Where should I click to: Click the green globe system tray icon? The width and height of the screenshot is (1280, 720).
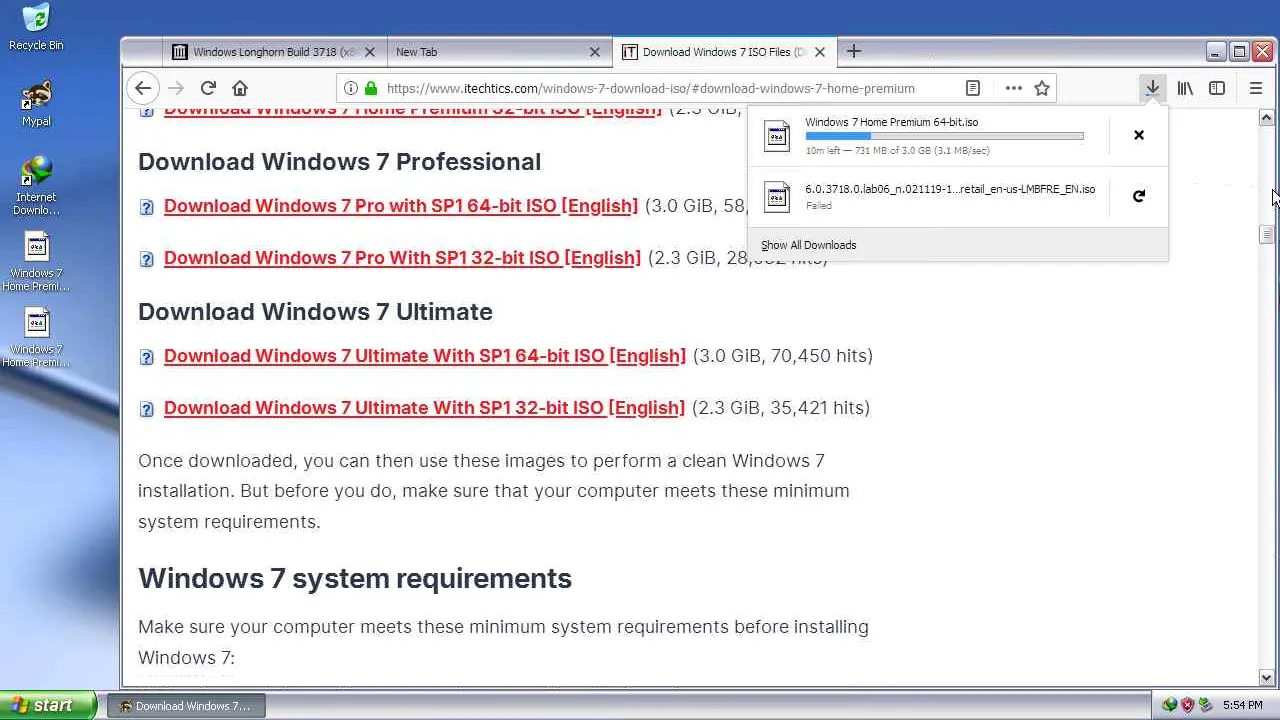[1169, 706]
